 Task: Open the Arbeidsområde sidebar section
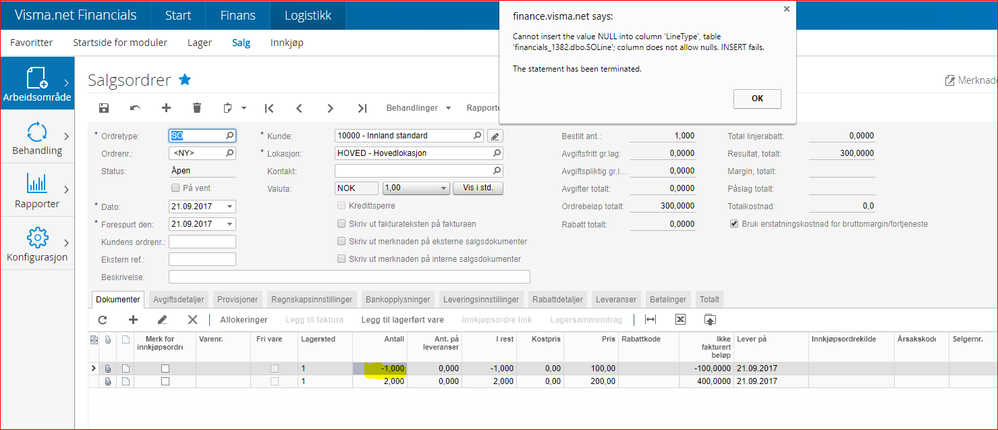click(37, 84)
